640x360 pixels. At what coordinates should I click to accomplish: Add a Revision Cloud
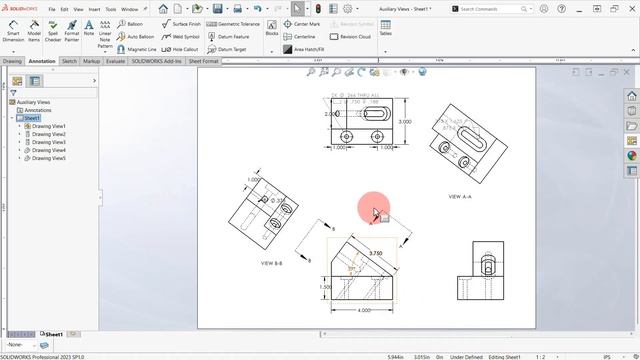[x=350, y=37]
